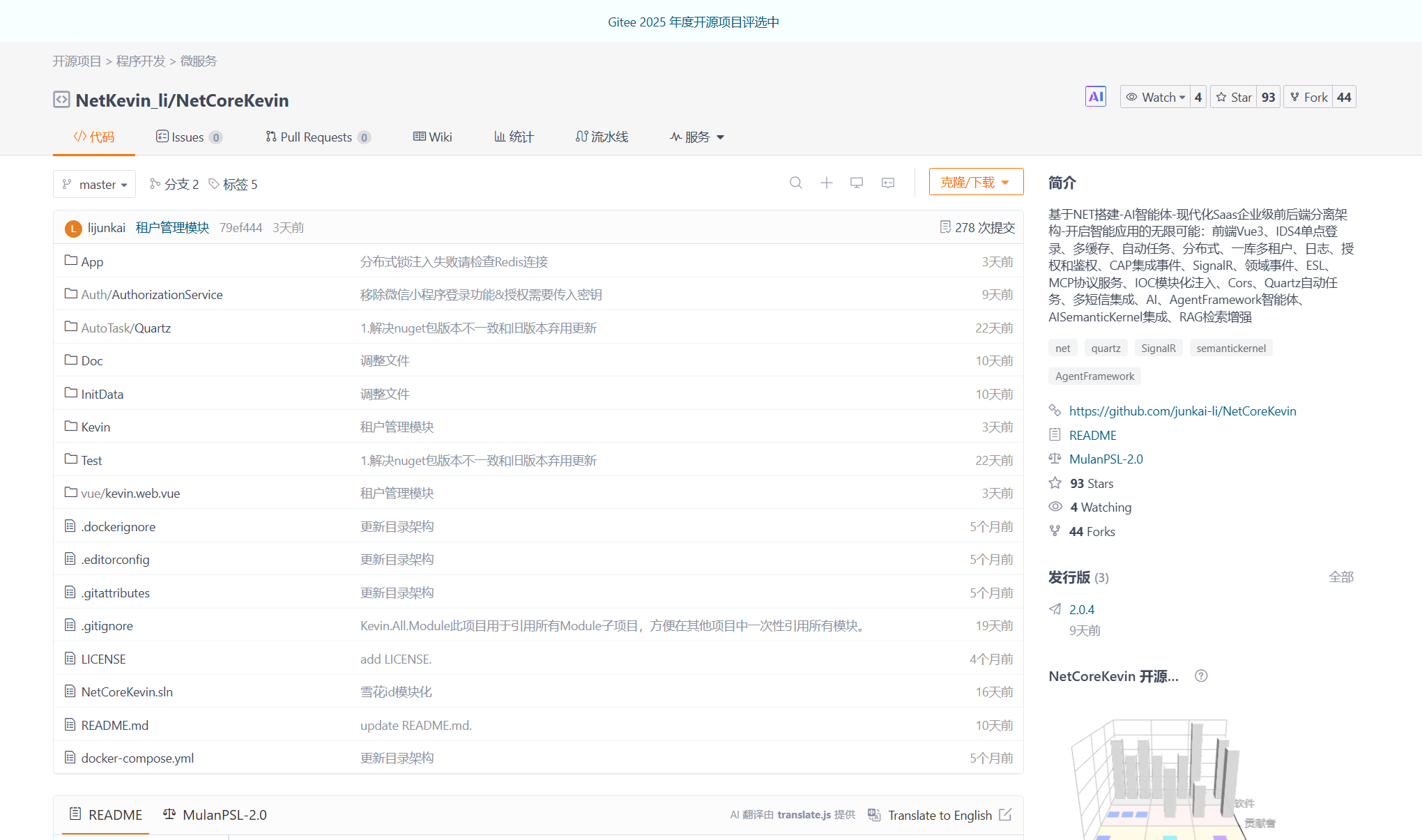This screenshot has width=1422, height=840.
Task: Click the 2.0.4 release rocket icon
Action: [x=1055, y=609]
